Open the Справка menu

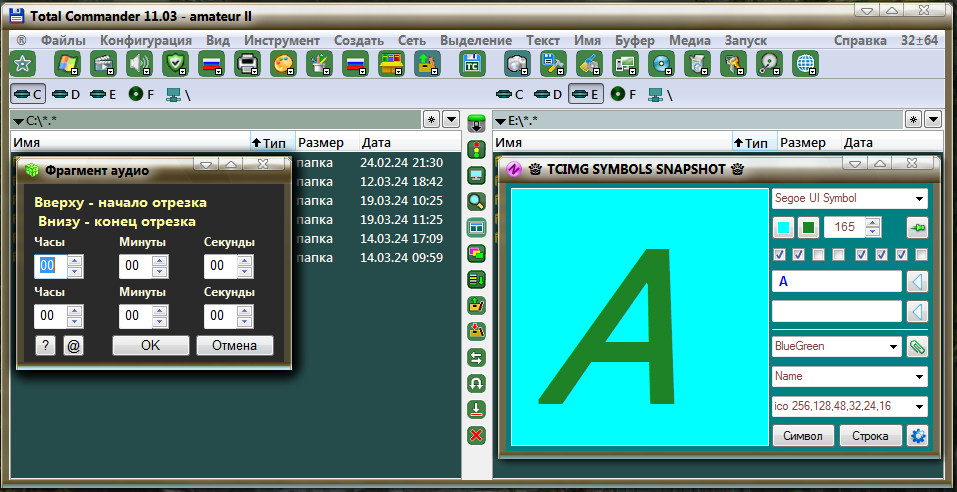click(860, 40)
